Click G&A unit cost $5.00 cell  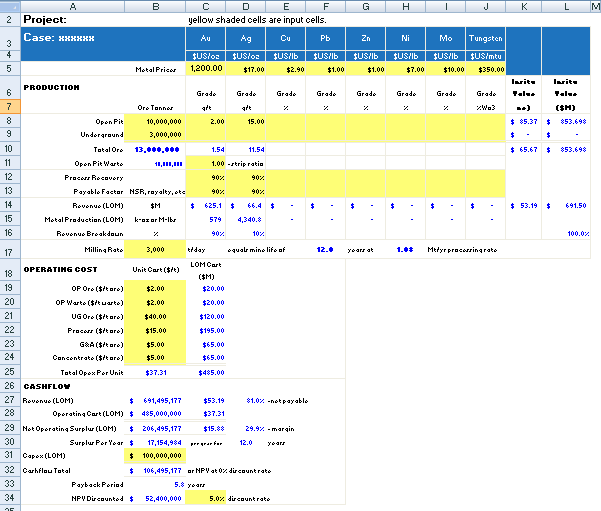(x=155, y=344)
